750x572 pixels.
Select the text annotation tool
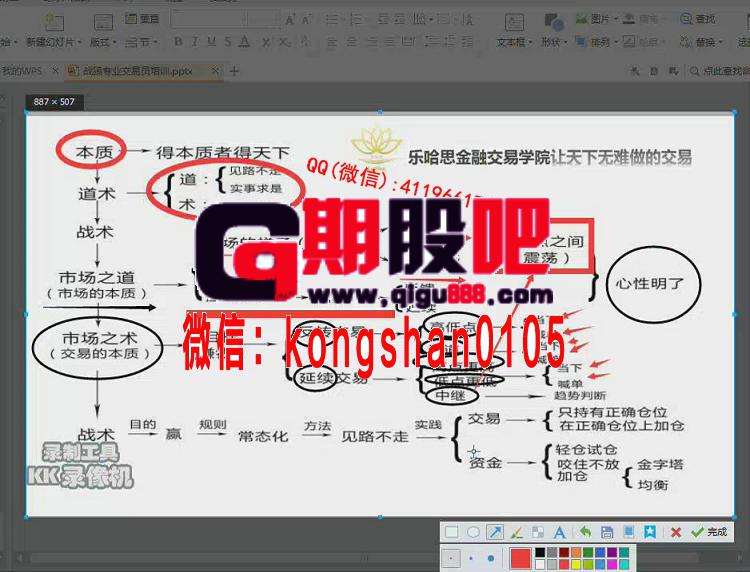point(560,532)
